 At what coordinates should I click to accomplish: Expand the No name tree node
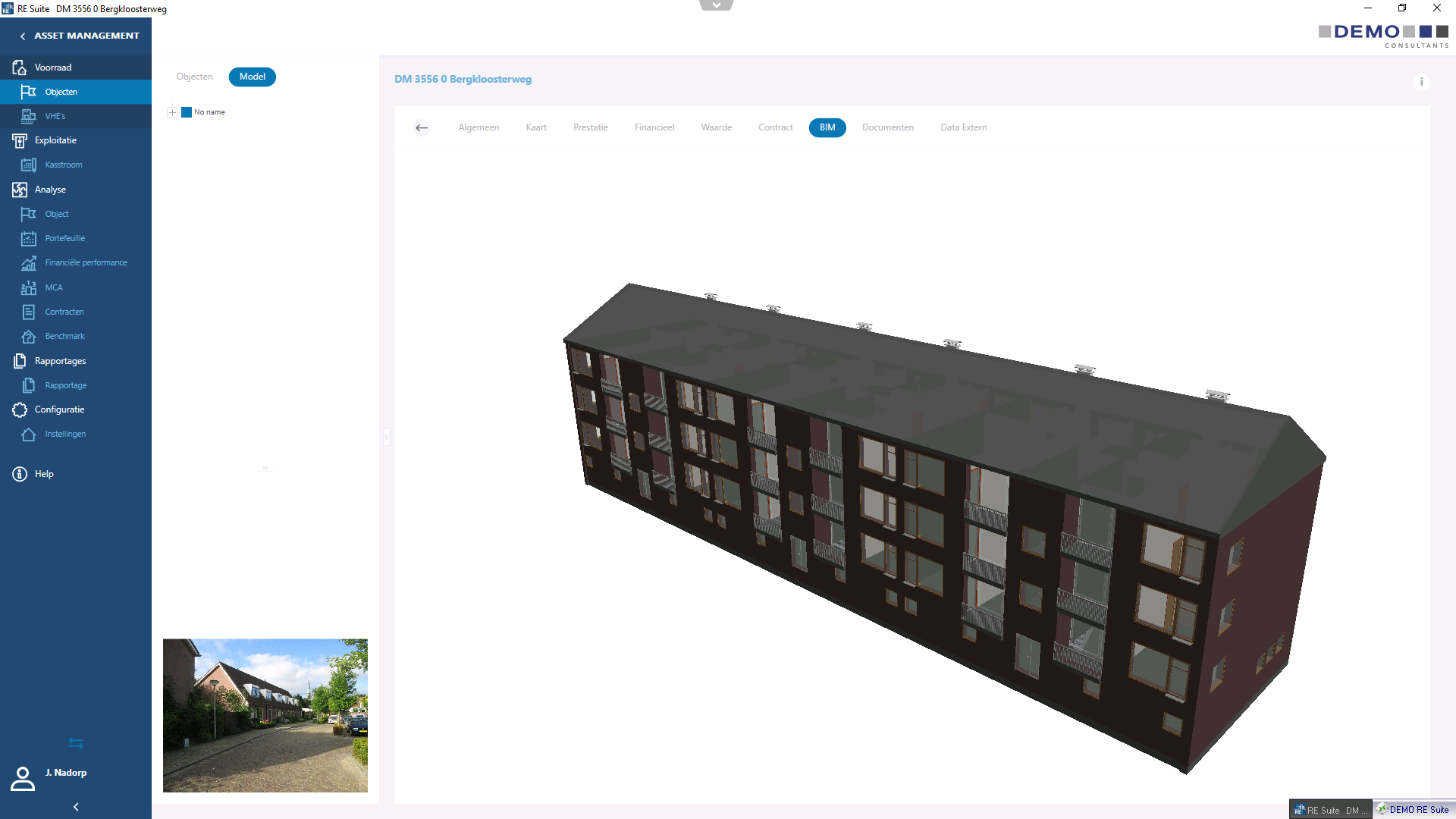click(173, 112)
